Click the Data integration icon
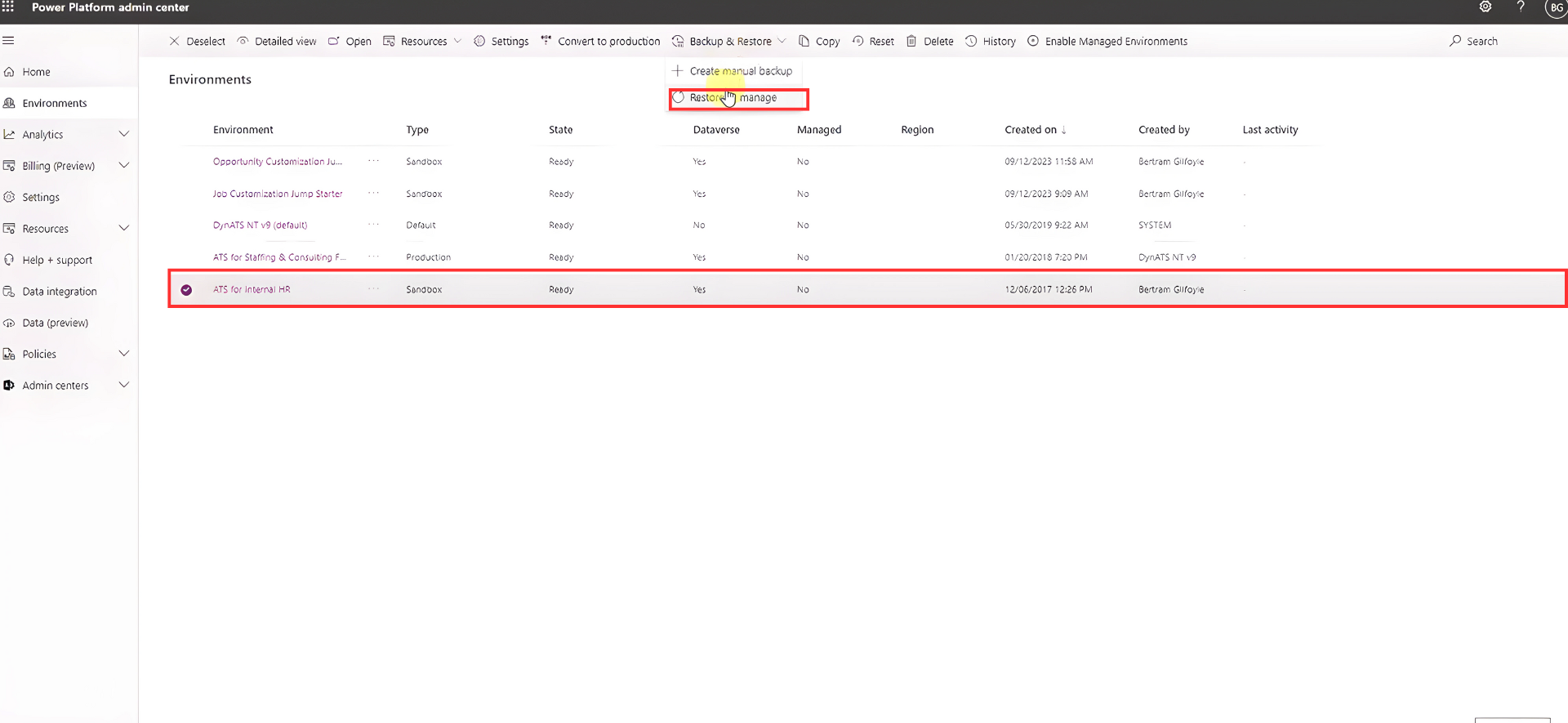Viewport: 1568px width, 723px height. coord(9,292)
